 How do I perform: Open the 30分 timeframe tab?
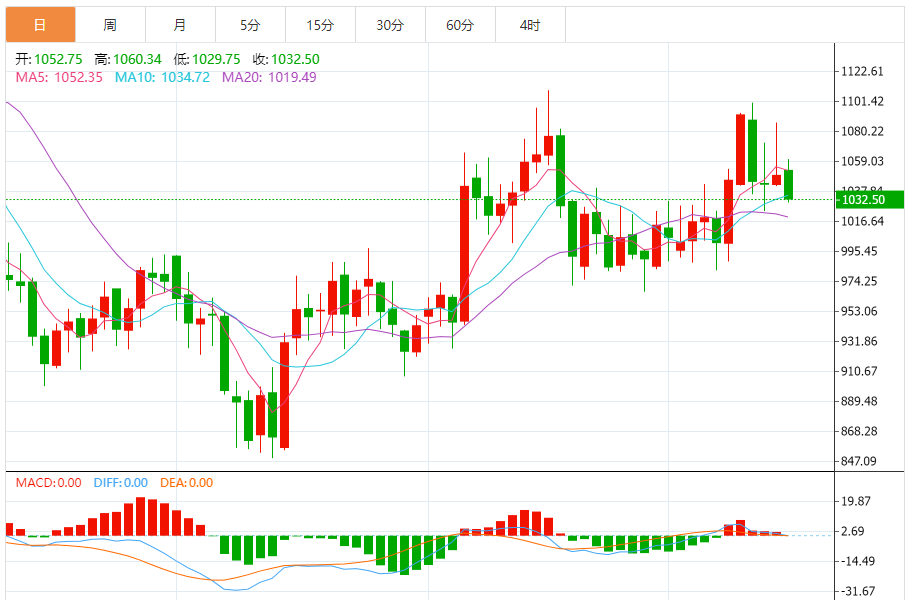390,25
